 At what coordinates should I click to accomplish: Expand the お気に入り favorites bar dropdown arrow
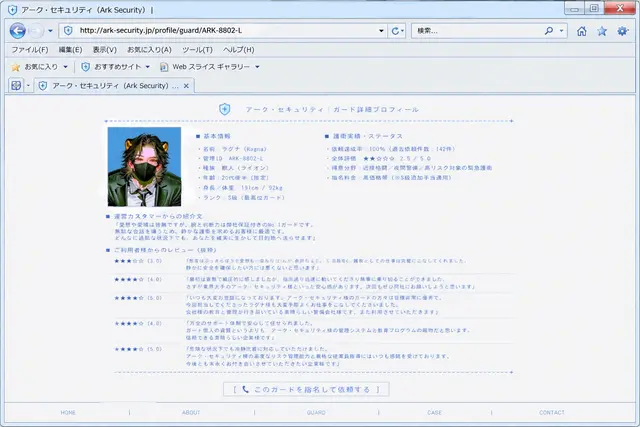[65, 67]
